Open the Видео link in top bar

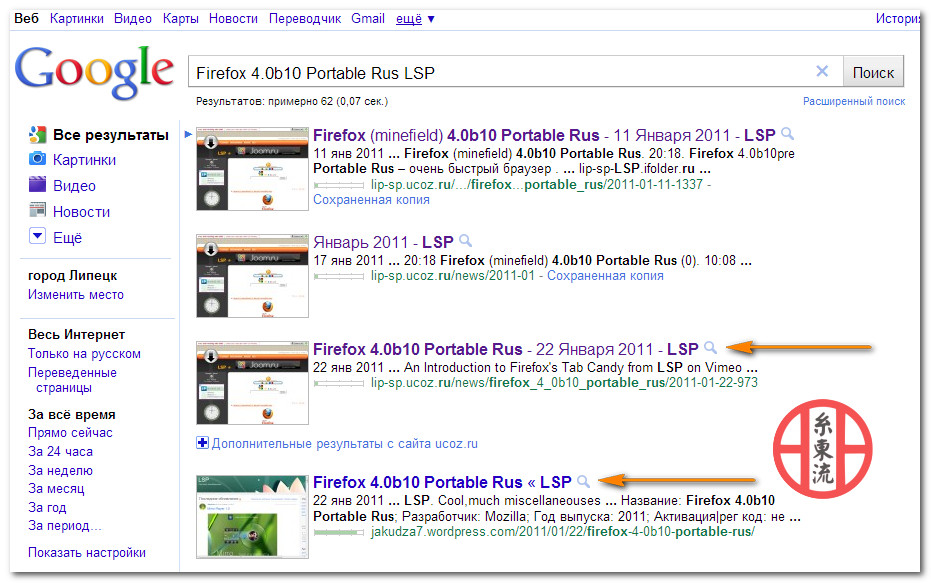(x=133, y=18)
